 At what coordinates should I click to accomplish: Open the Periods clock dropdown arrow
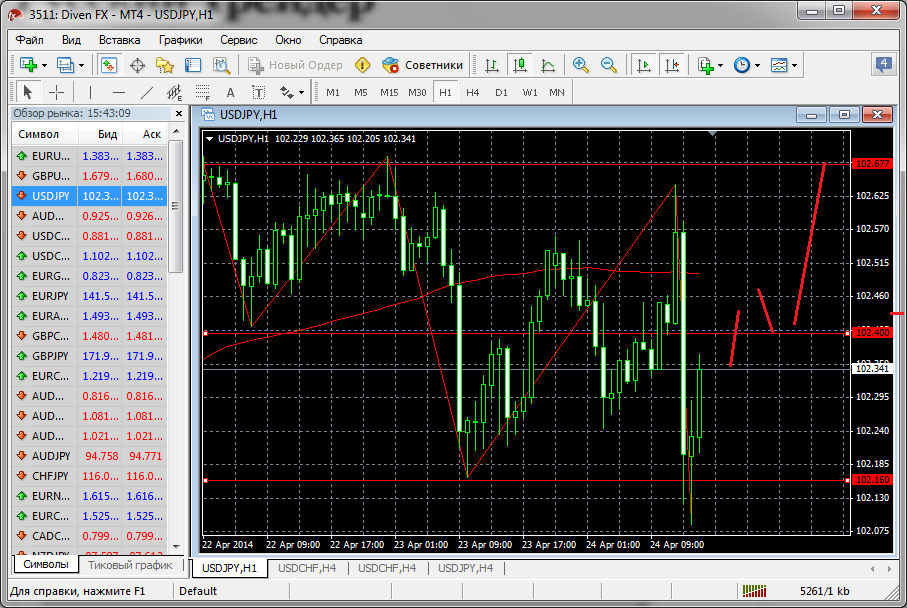coord(757,65)
